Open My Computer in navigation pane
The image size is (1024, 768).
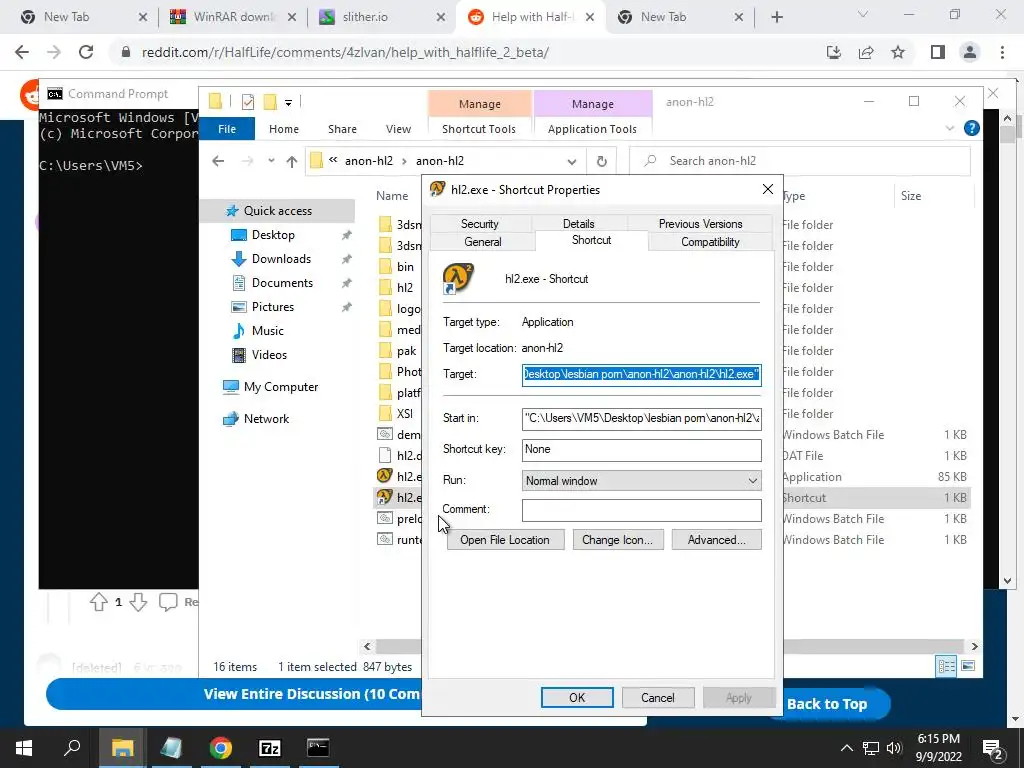[281, 387]
